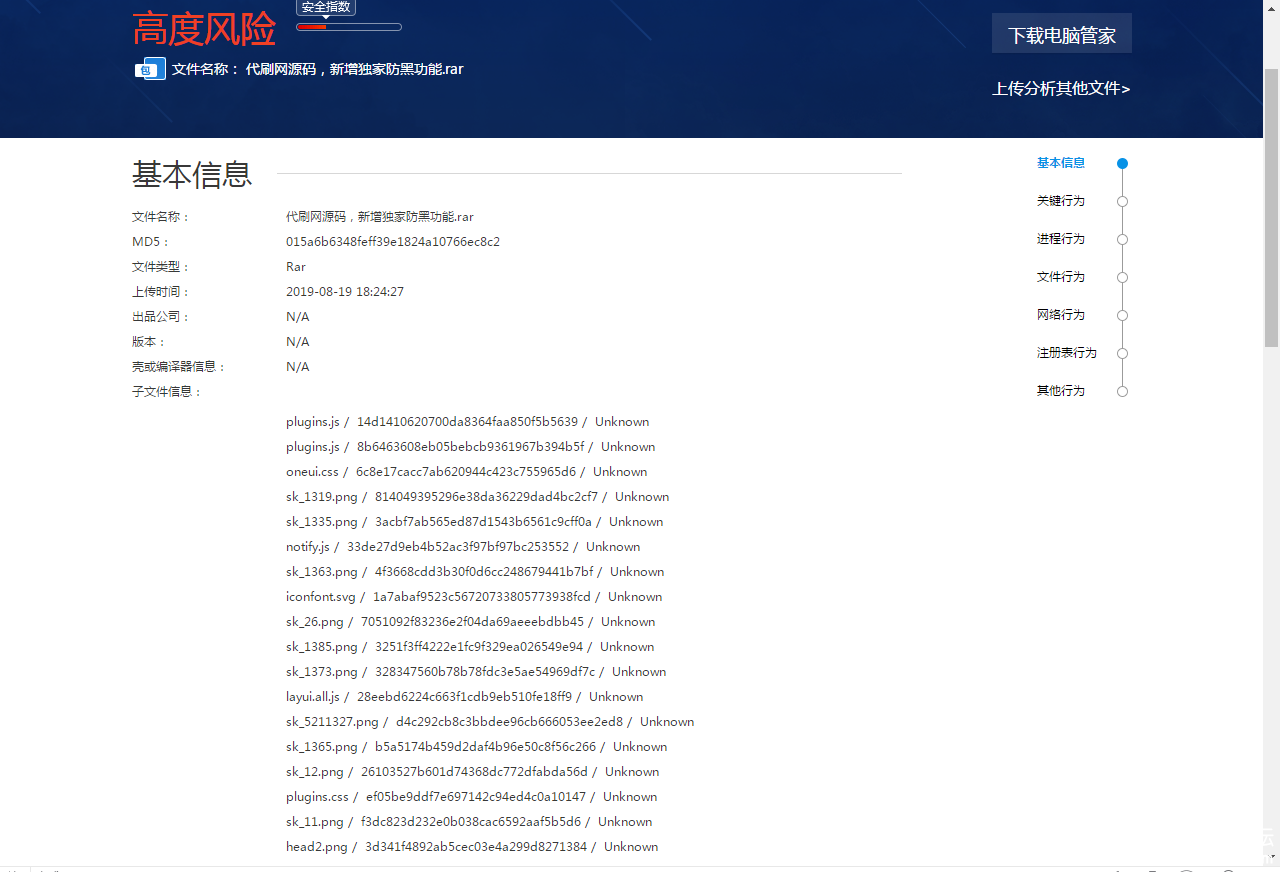Open 上传分析其他文件 link
The image size is (1280, 872).
[1061, 89]
